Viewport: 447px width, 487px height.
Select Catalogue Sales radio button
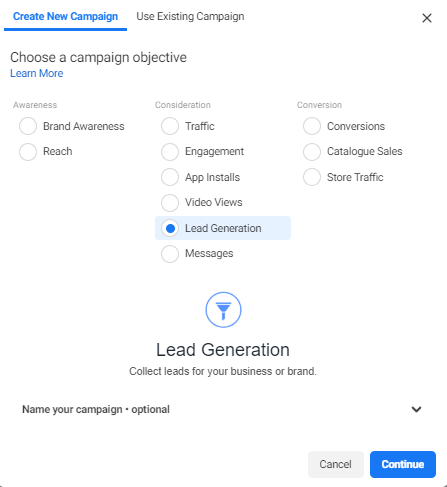pyautogui.click(x=312, y=152)
